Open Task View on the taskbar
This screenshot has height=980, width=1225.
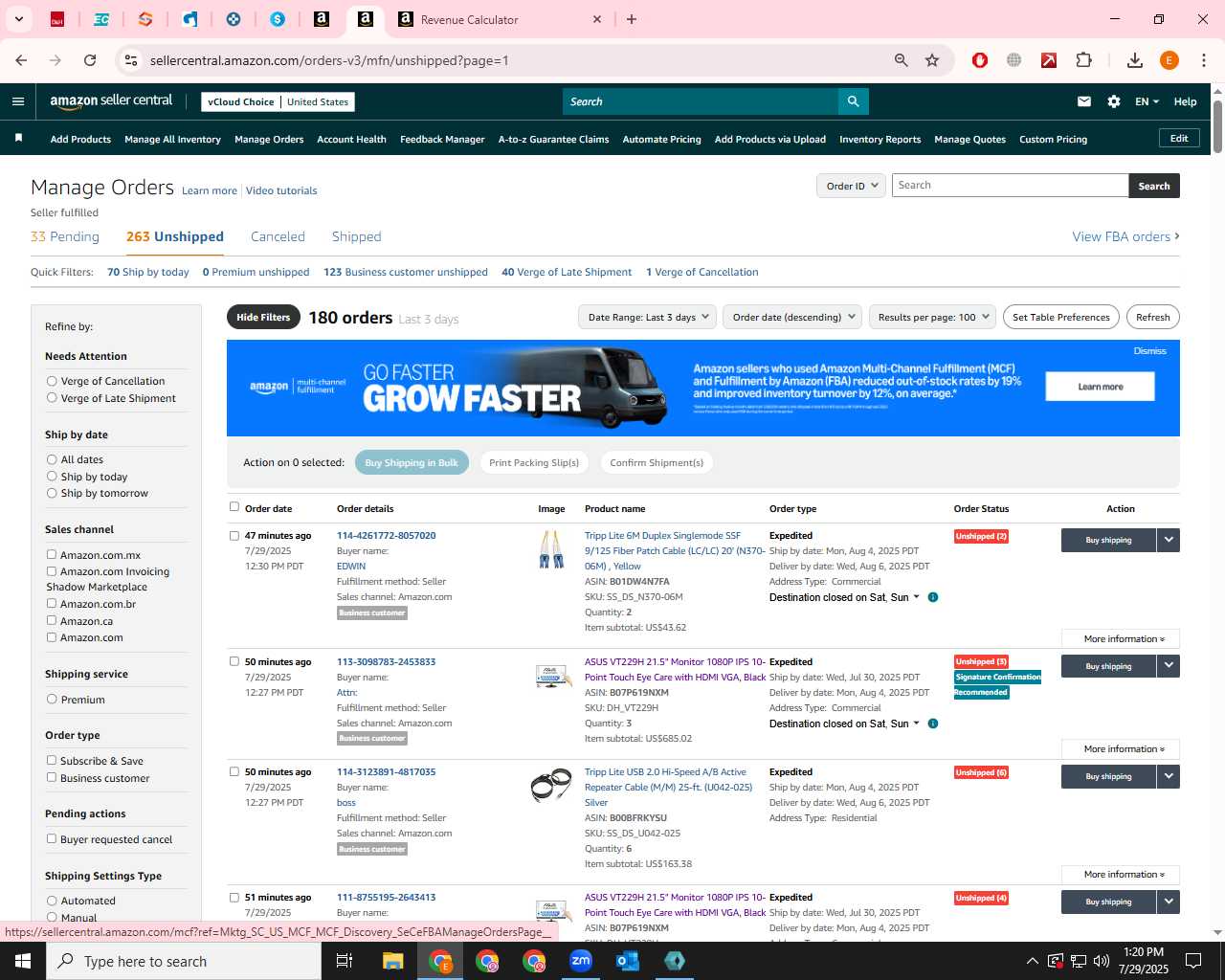coord(345,961)
